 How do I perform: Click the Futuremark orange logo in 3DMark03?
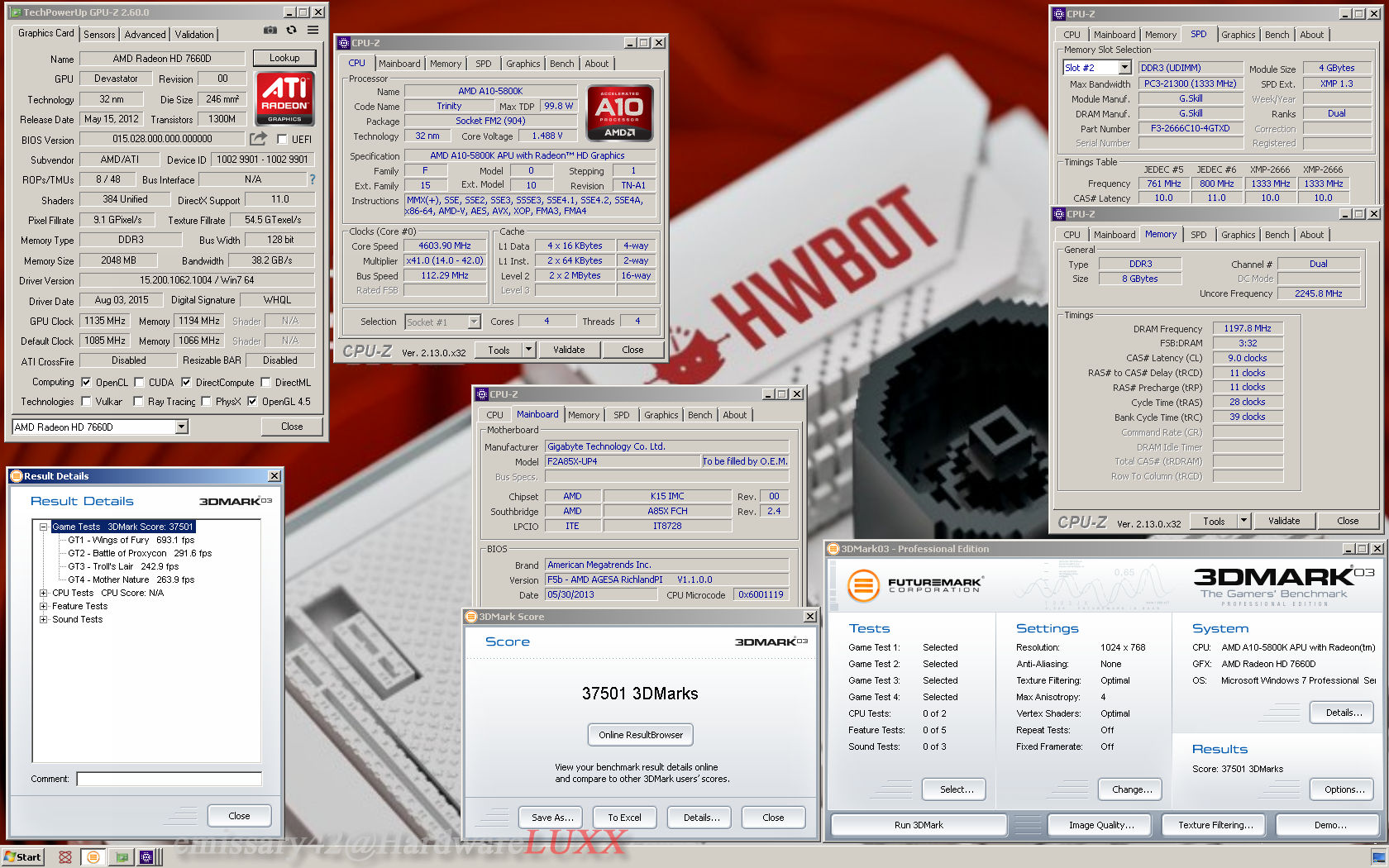tap(863, 586)
